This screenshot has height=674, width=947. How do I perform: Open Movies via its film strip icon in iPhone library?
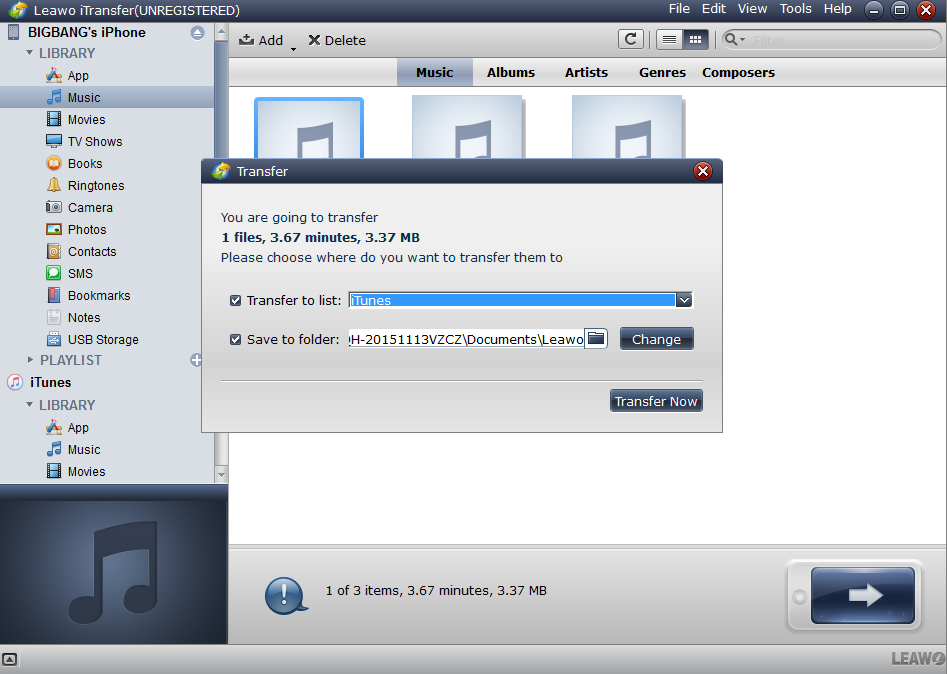[54, 119]
